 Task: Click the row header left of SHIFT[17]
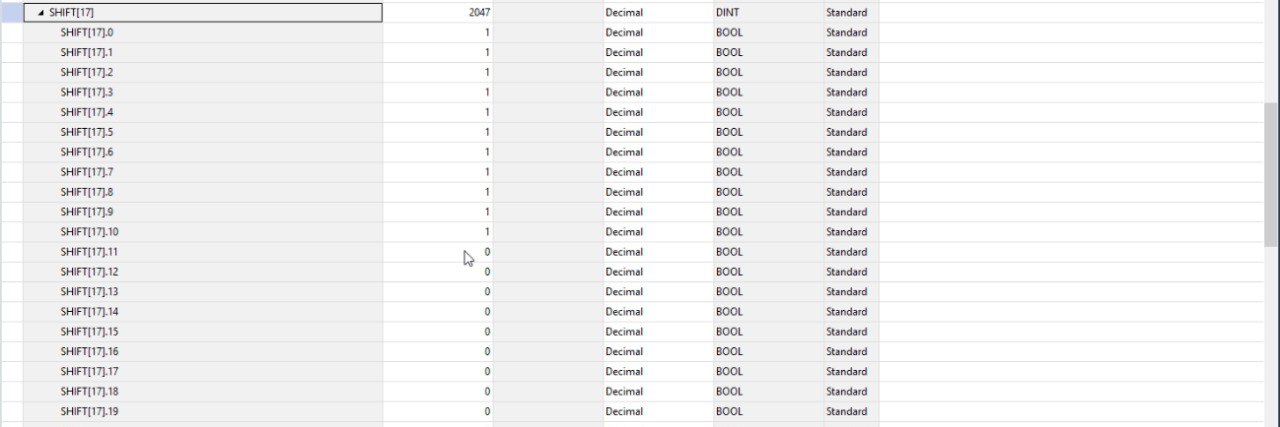(x=12, y=13)
